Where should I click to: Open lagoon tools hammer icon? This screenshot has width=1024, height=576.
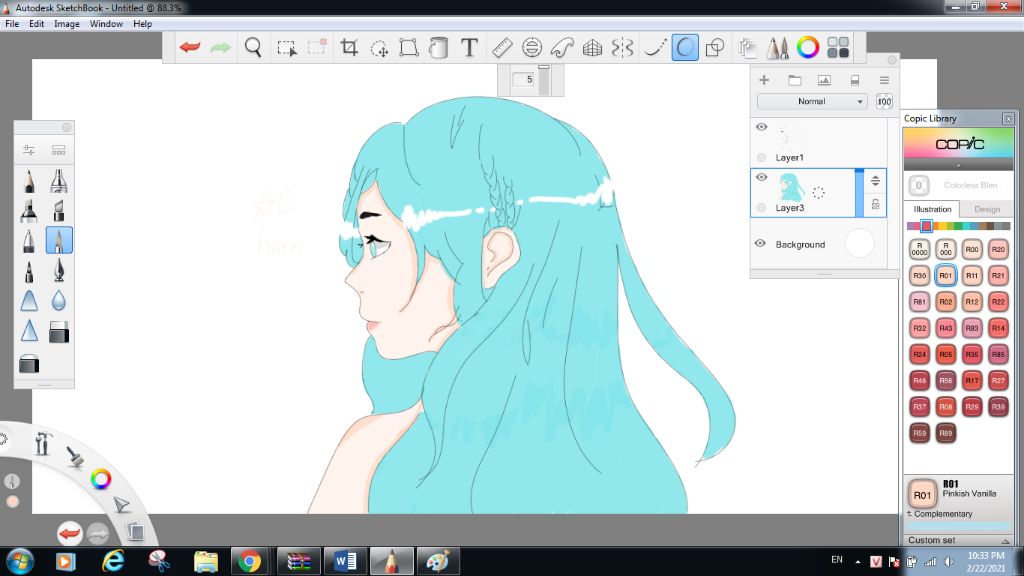coord(43,443)
